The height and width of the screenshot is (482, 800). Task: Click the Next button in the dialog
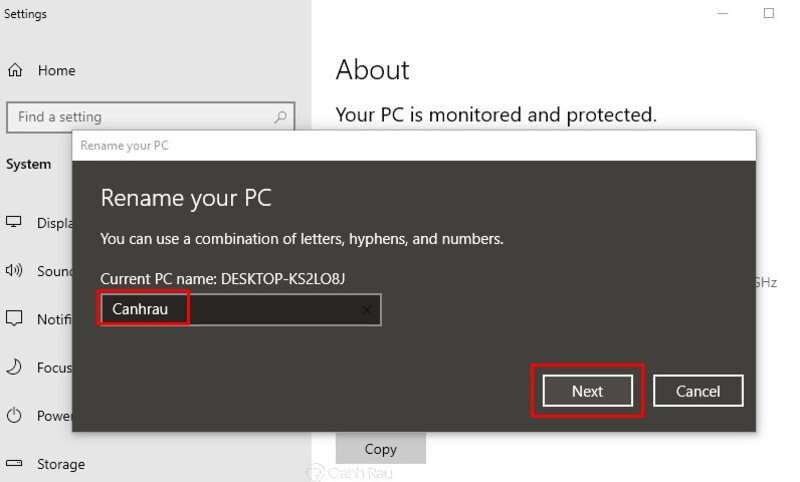[587, 391]
